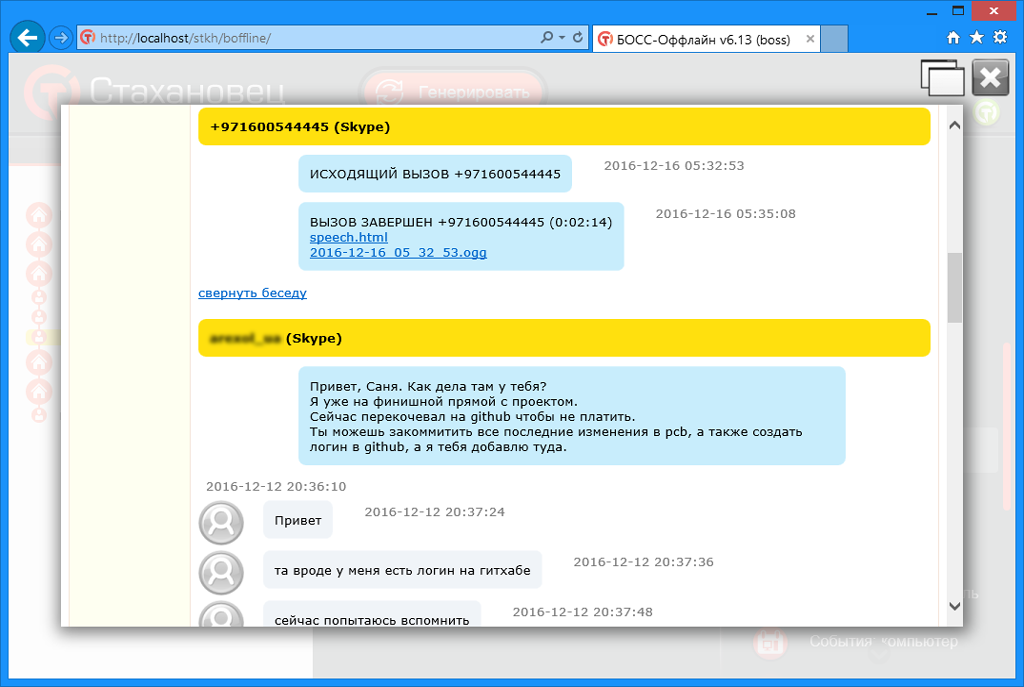The height and width of the screenshot is (687, 1024).
Task: Close the chat popup with X icon
Action: tap(990, 78)
